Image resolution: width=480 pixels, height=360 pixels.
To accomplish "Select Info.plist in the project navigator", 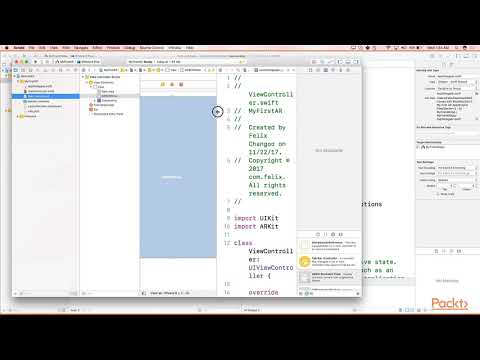I will [33, 111].
